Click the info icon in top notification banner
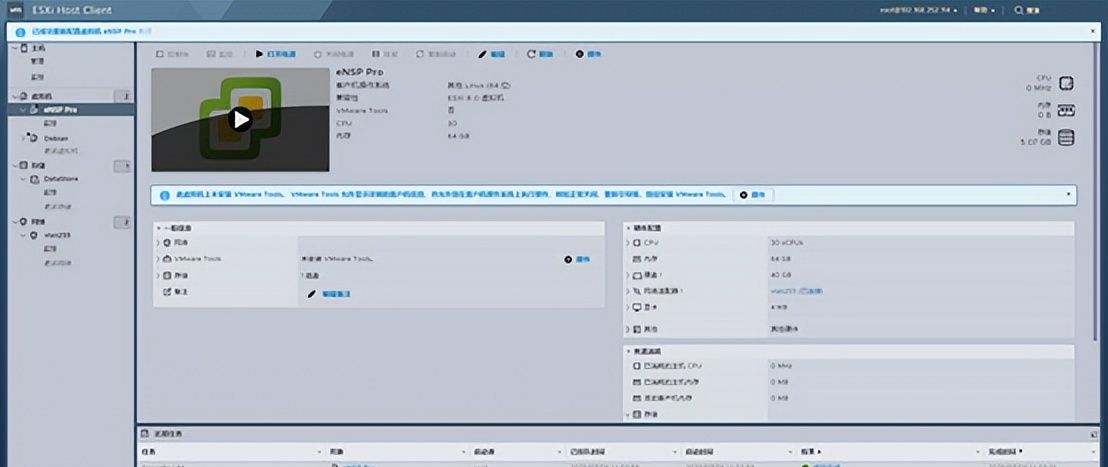 (19, 32)
